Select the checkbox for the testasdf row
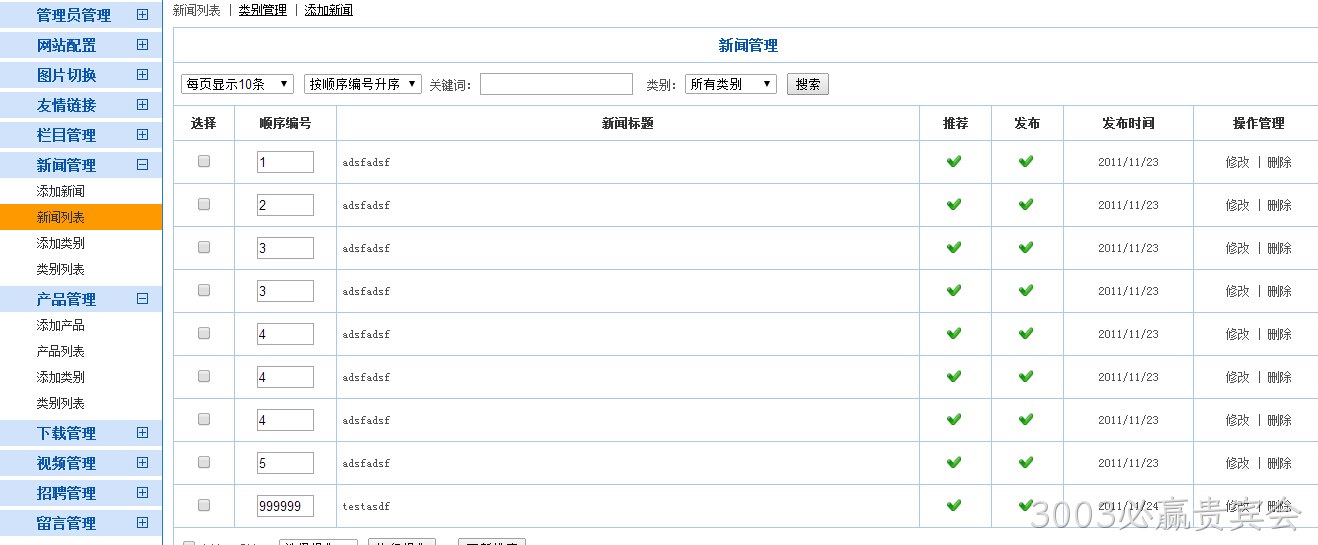Image resolution: width=1318 pixels, height=545 pixels. click(x=204, y=505)
